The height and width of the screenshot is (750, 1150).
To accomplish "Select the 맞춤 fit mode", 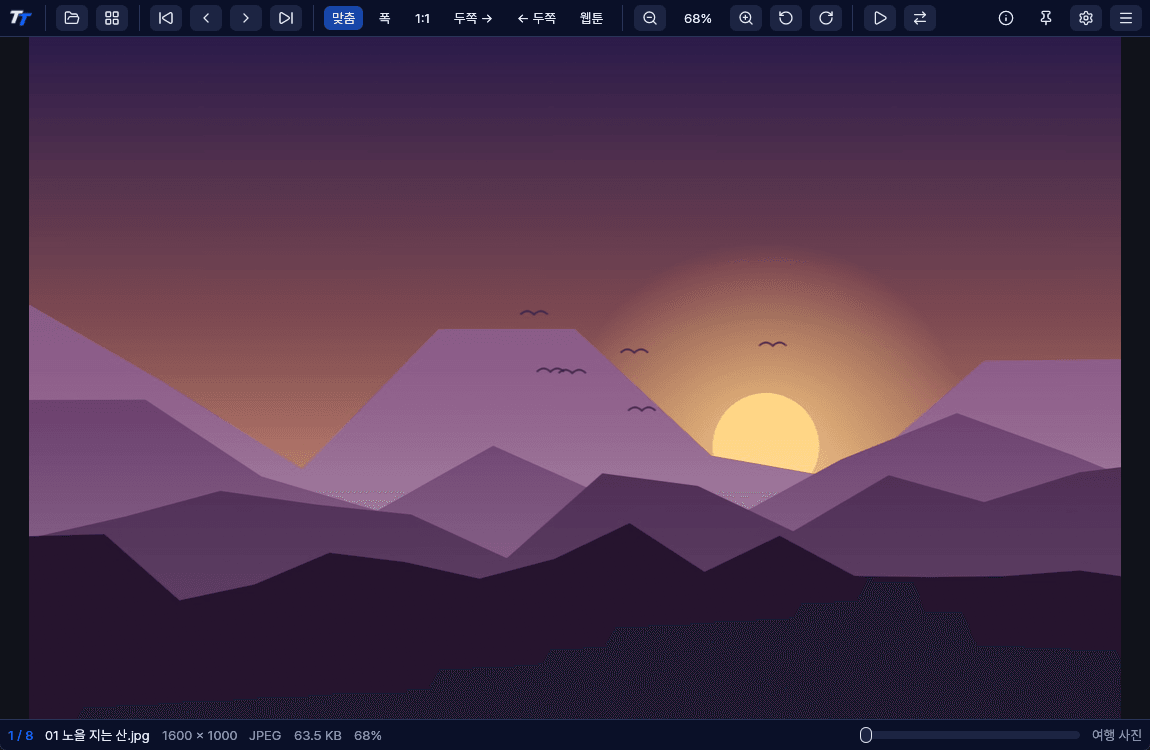I will coord(343,18).
